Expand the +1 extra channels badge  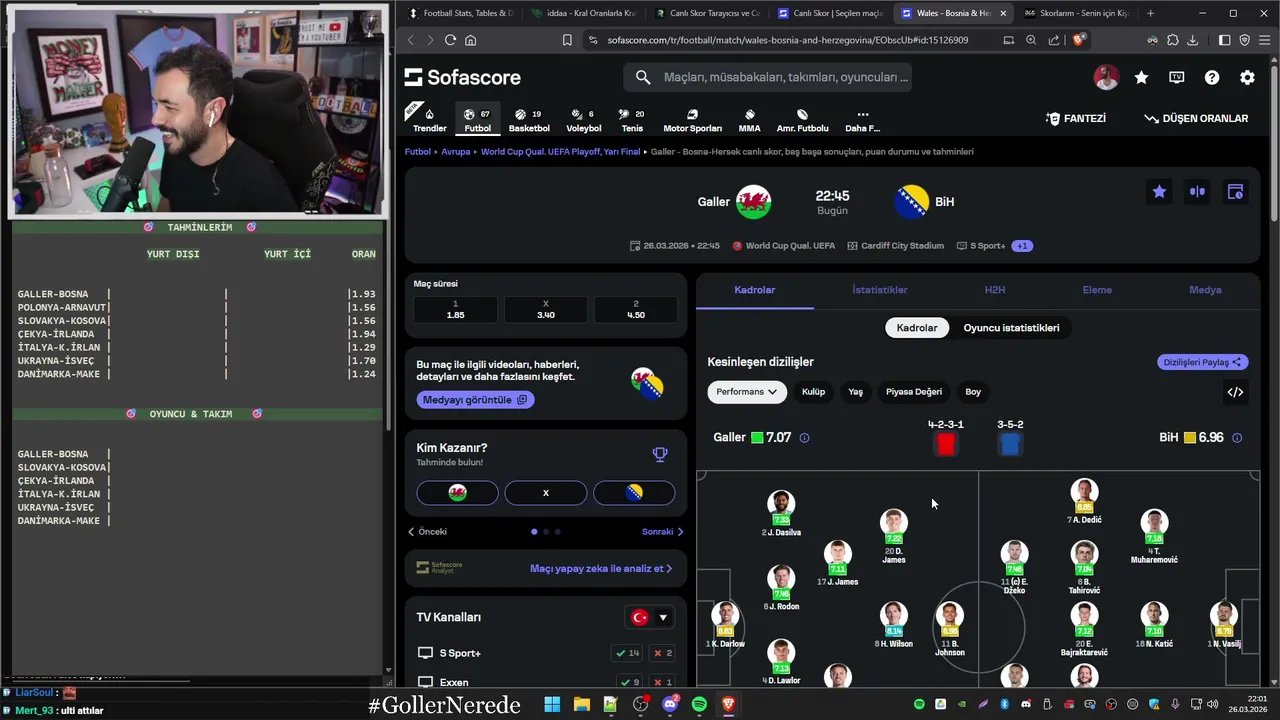[1022, 246]
